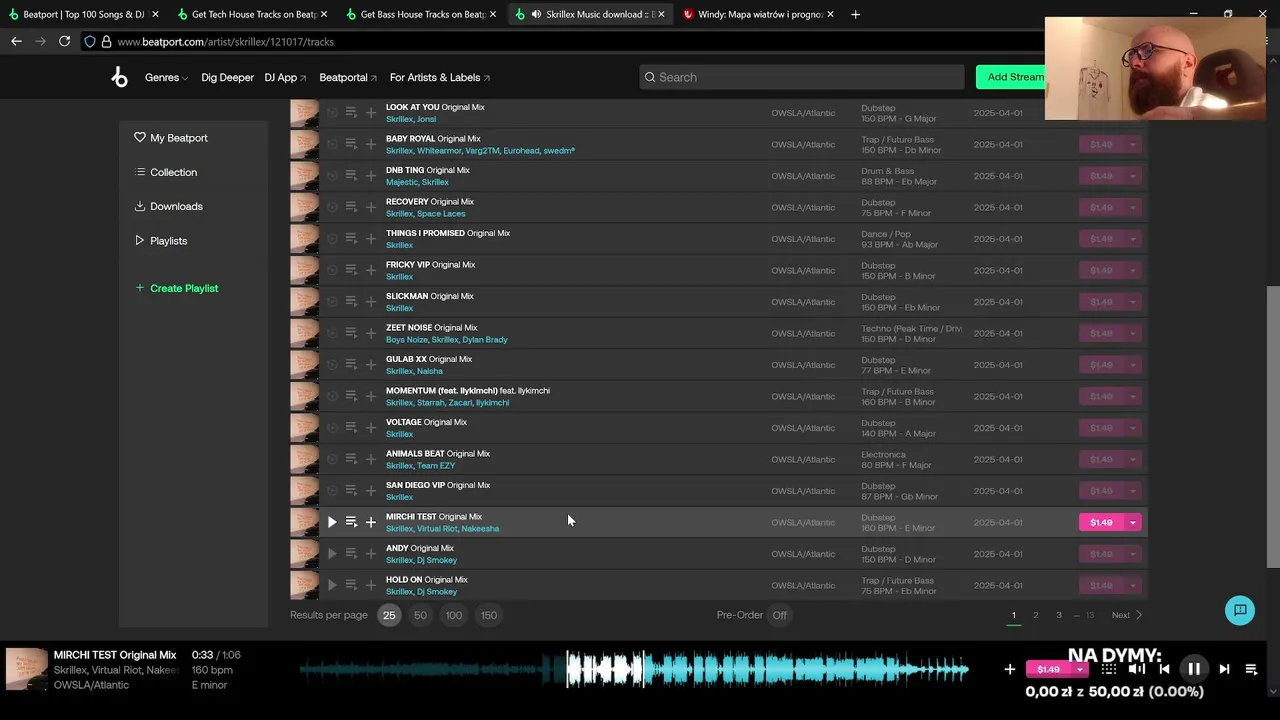This screenshot has width=1280, height=720.
Task: Click the player volume speaker icon
Action: [x=1136, y=669]
